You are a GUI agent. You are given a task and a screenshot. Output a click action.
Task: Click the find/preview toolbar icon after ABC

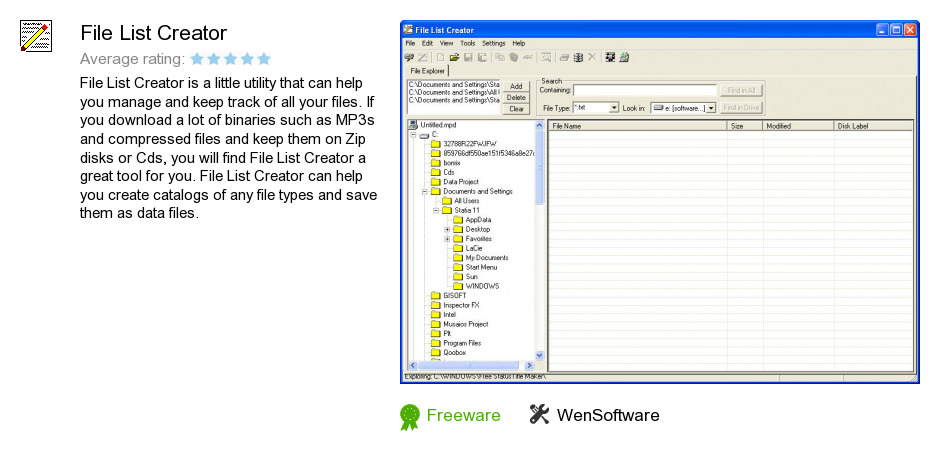point(546,58)
